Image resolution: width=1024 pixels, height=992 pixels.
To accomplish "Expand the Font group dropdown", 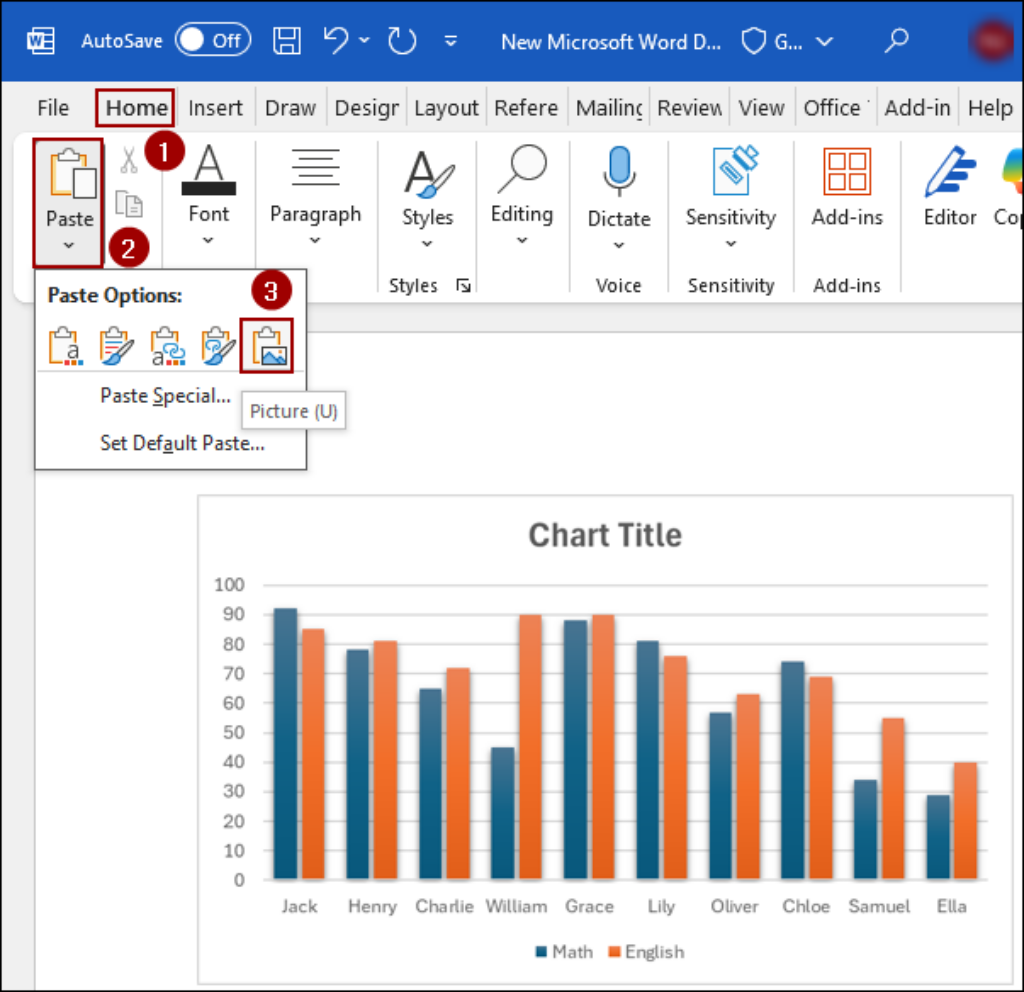I will click(x=208, y=240).
